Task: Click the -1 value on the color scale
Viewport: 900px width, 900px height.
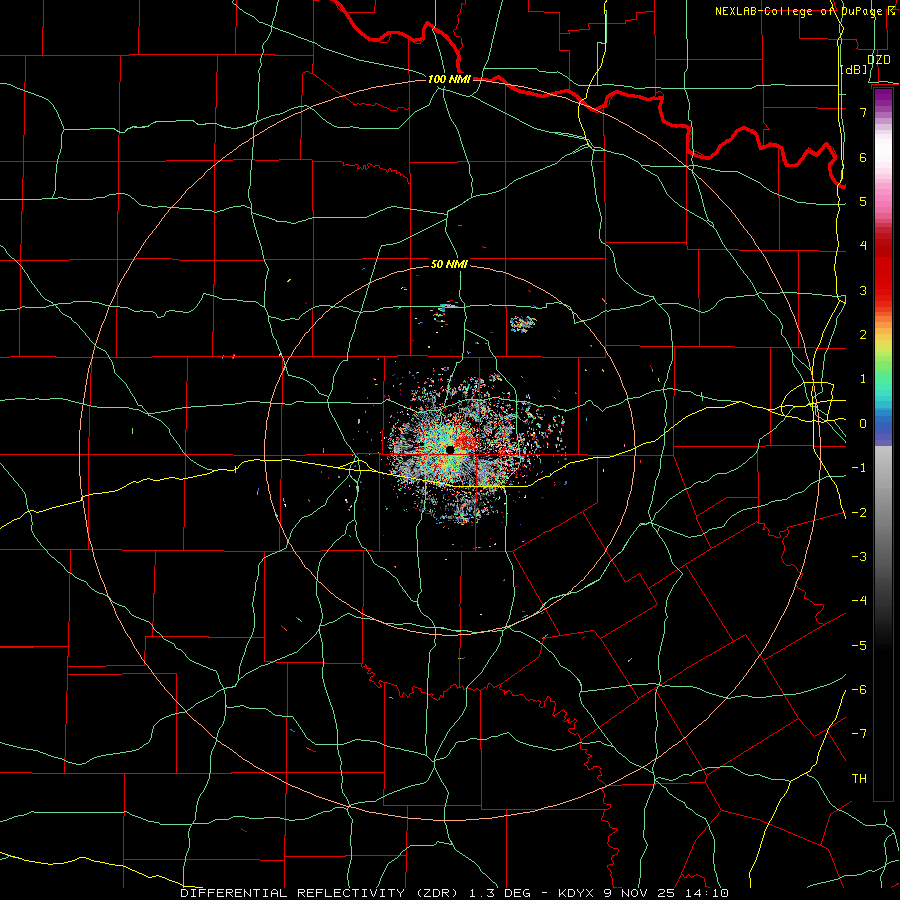Action: tap(859, 468)
